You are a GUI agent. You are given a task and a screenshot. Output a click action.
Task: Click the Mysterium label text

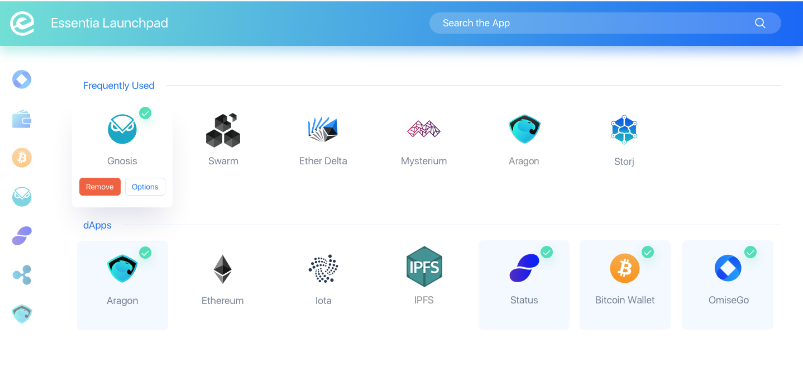424,161
